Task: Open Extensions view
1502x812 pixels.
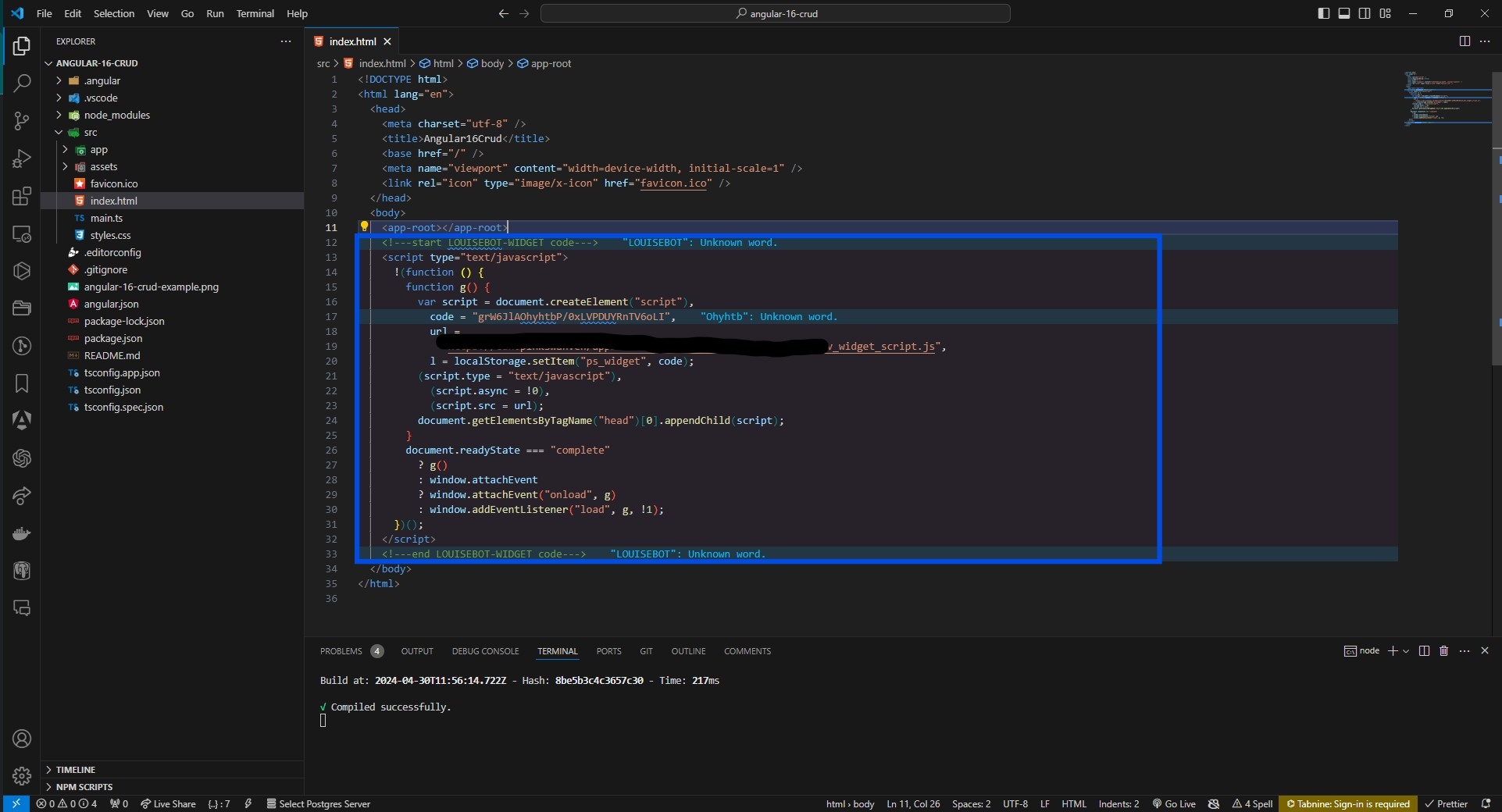Action: point(22,196)
